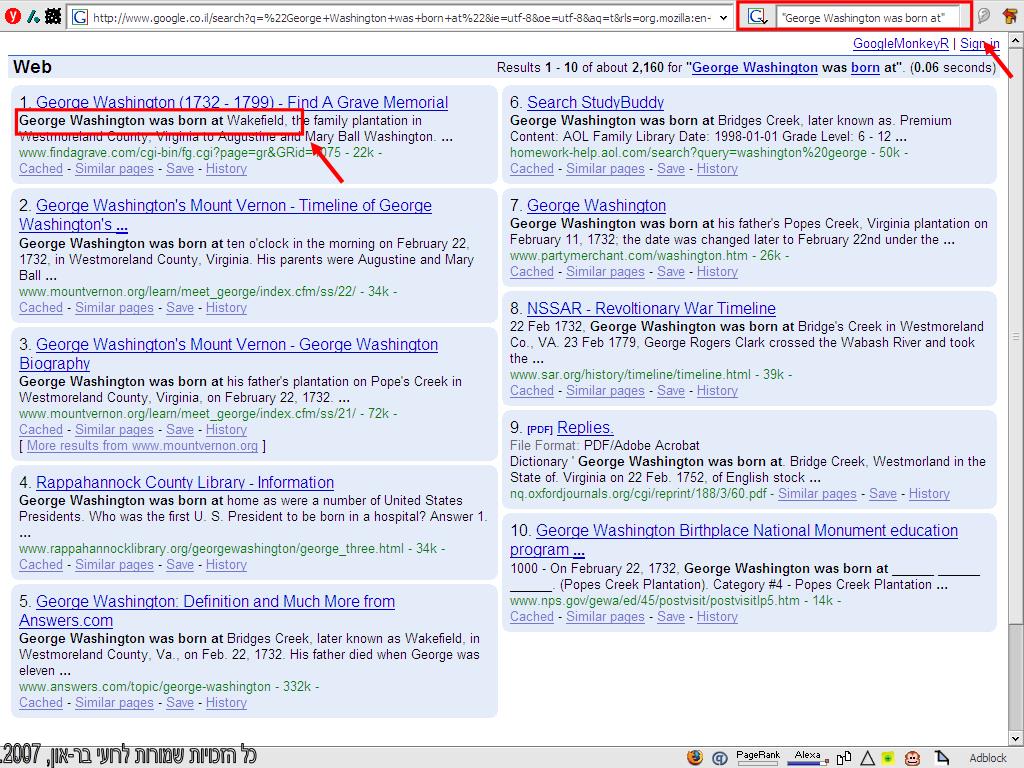Open Mount Vernon Timeline result
Viewport: 1024px width, 768px height.
pyautogui.click(x=225, y=215)
